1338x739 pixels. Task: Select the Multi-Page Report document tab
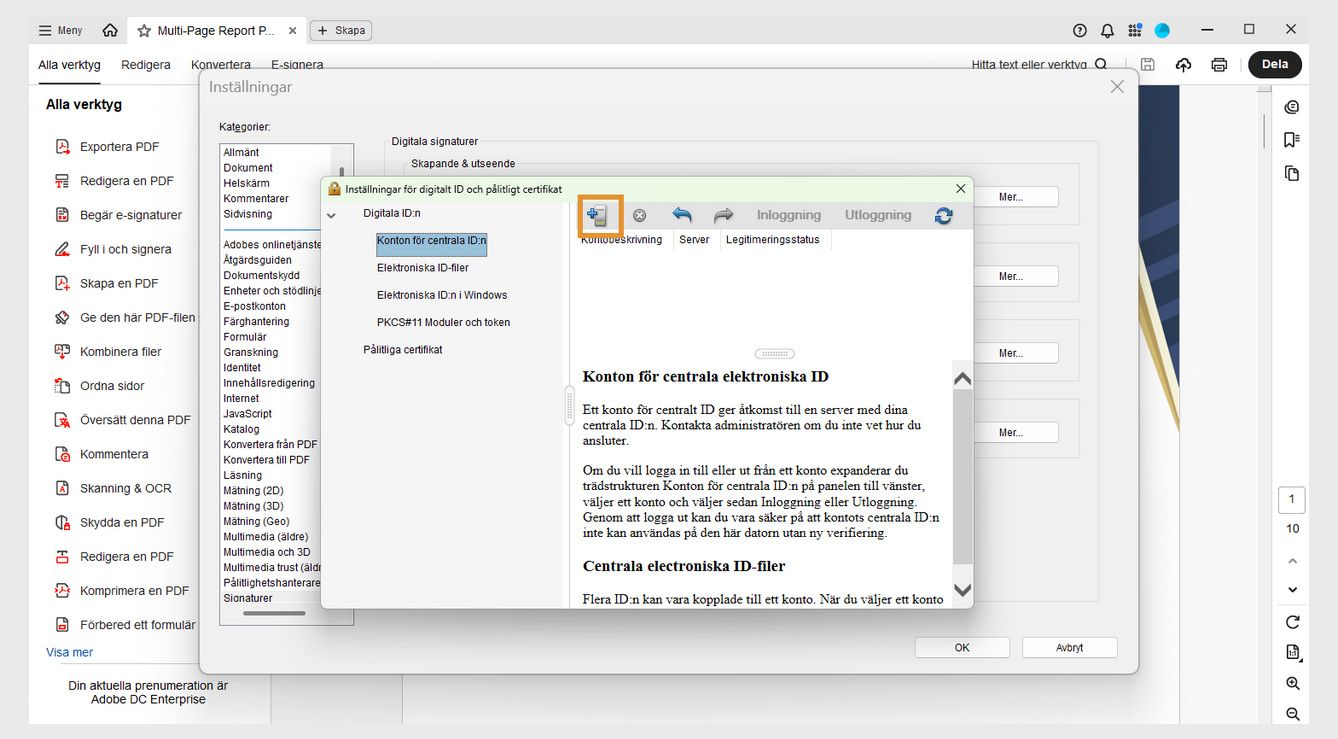pyautogui.click(x=215, y=31)
